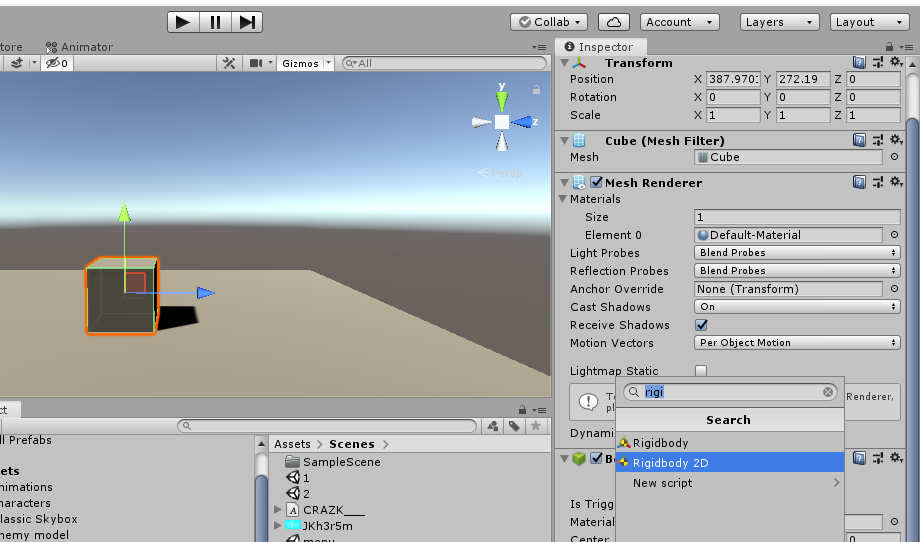Screen dimensions: 920x542
Task: Click the Position Y field
Action: (x=803, y=79)
